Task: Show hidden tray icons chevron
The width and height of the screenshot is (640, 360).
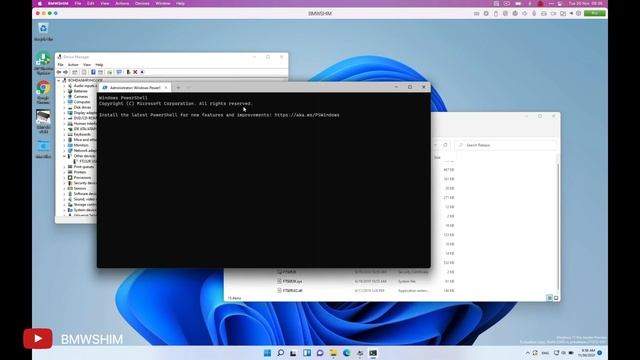Action: point(527,353)
